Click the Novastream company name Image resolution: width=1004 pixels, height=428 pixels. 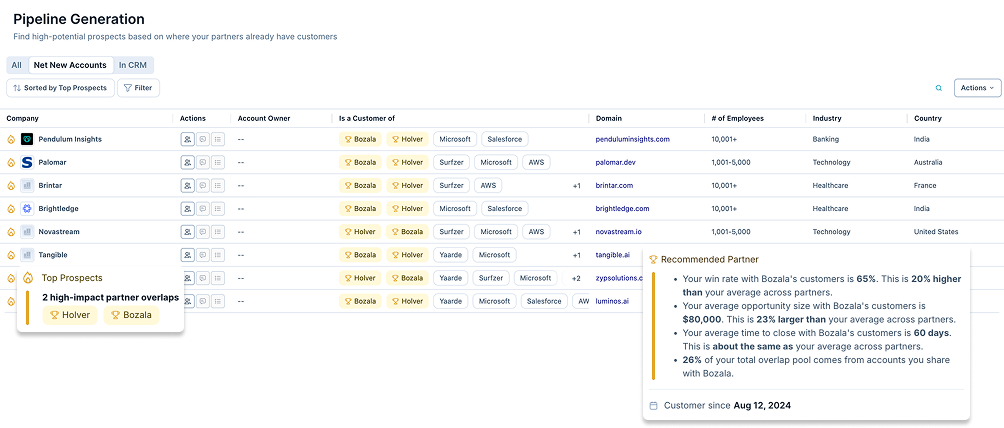59,231
